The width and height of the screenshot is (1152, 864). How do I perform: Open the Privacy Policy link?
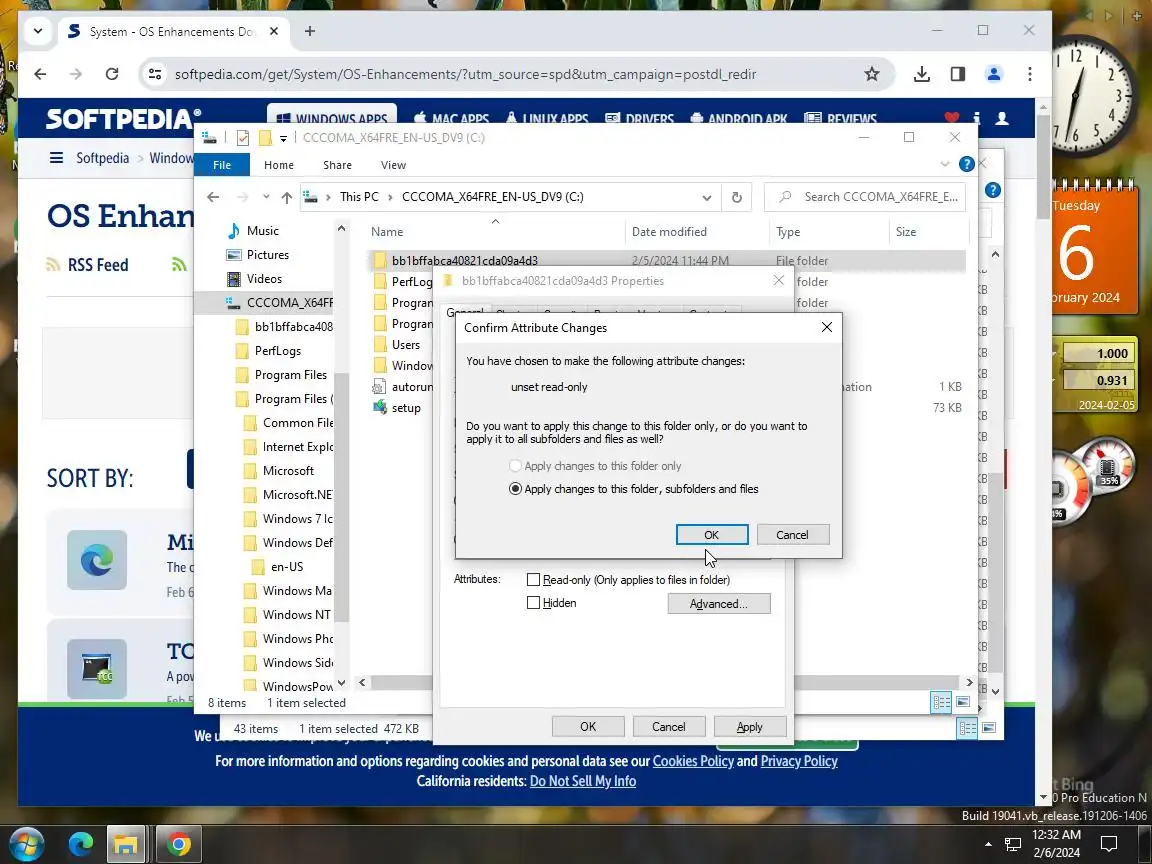coord(799,761)
